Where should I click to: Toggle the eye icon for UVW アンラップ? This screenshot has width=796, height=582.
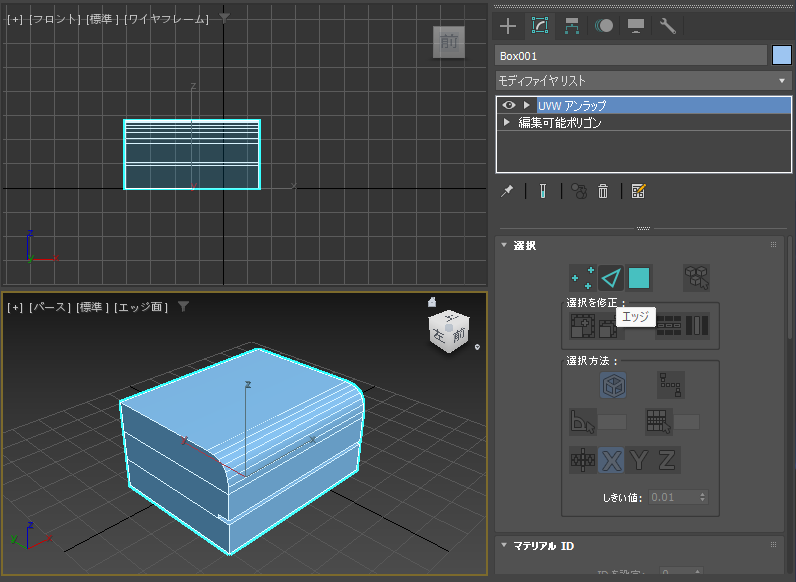tap(509, 105)
